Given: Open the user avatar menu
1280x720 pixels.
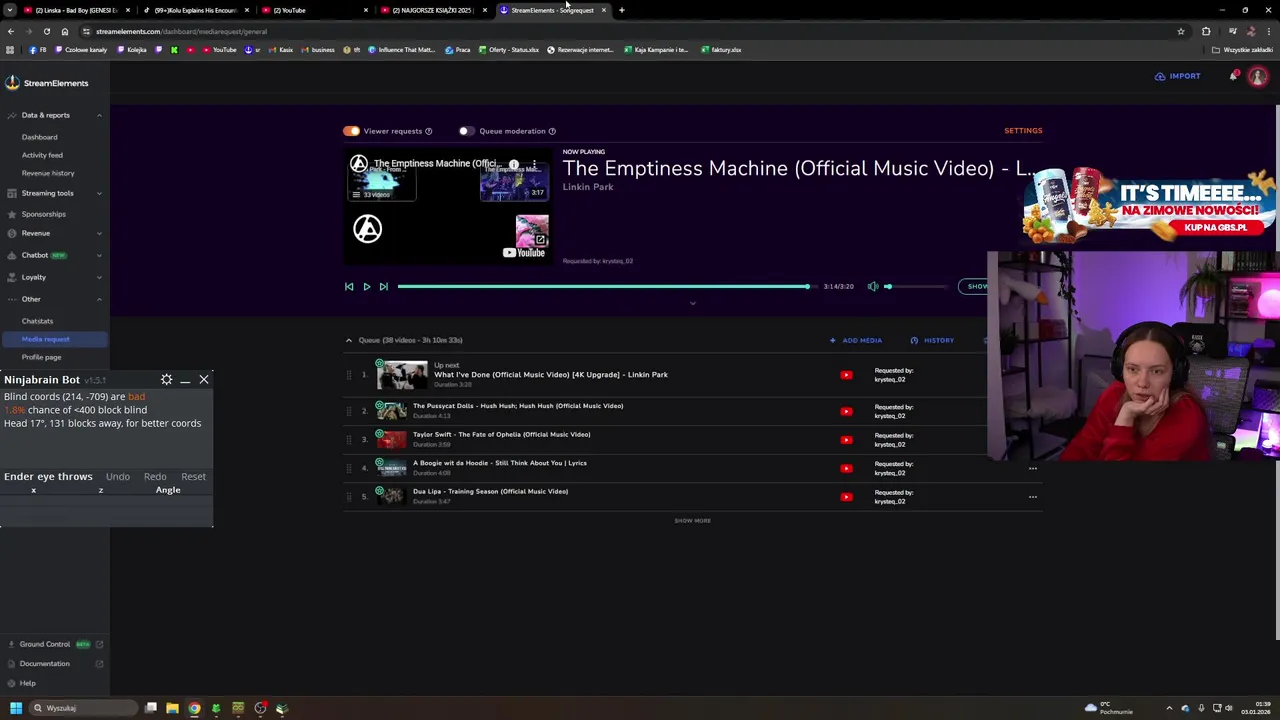Looking at the screenshot, I should coord(1258,77).
